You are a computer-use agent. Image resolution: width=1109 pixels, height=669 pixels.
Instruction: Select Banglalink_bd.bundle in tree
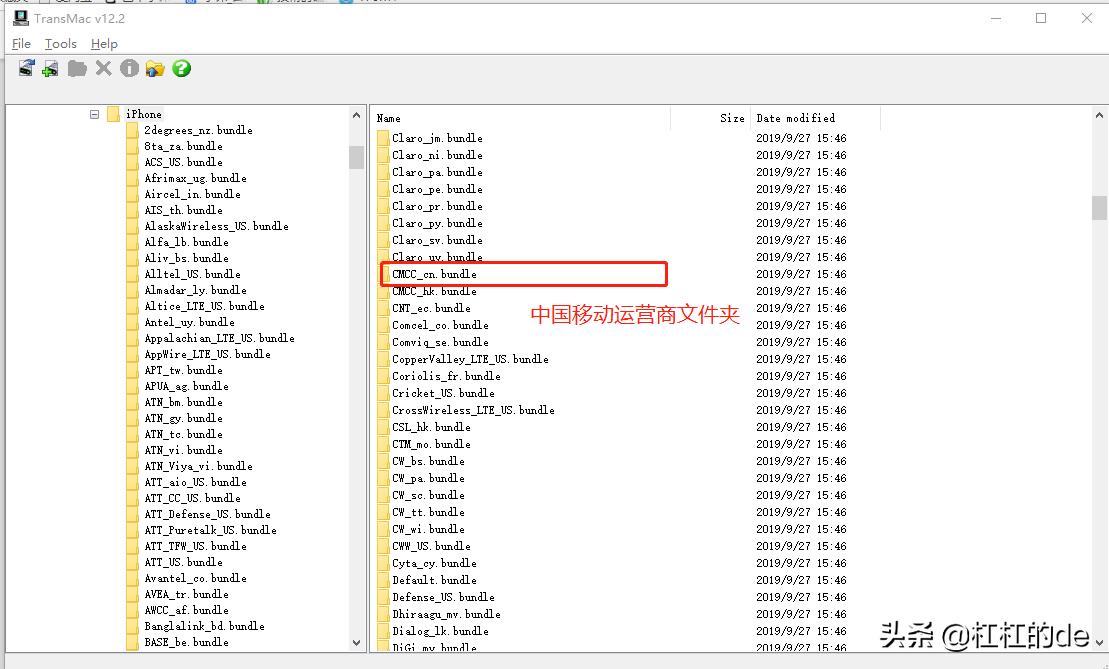204,626
